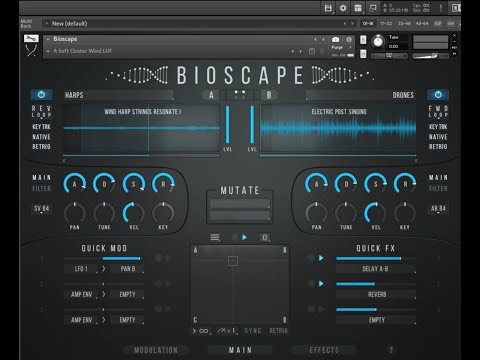Click the layer B KEY knob
The image size is (480, 360).
(x=405, y=213)
